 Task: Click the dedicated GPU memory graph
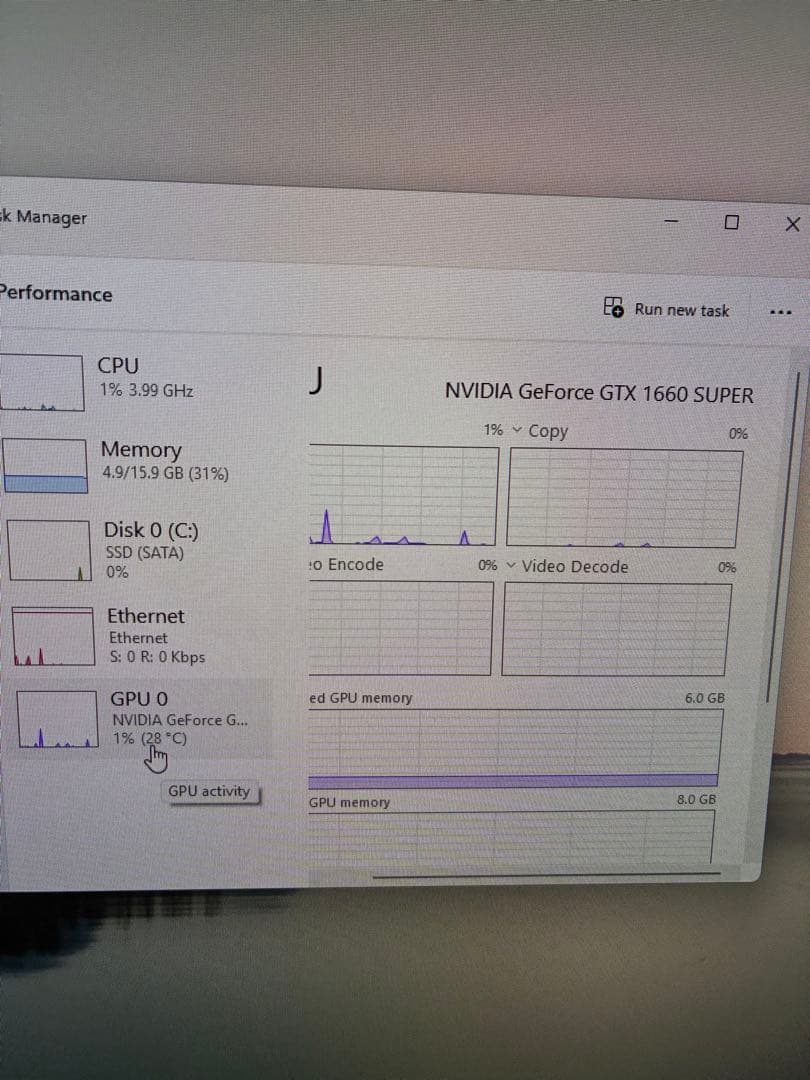(515, 748)
